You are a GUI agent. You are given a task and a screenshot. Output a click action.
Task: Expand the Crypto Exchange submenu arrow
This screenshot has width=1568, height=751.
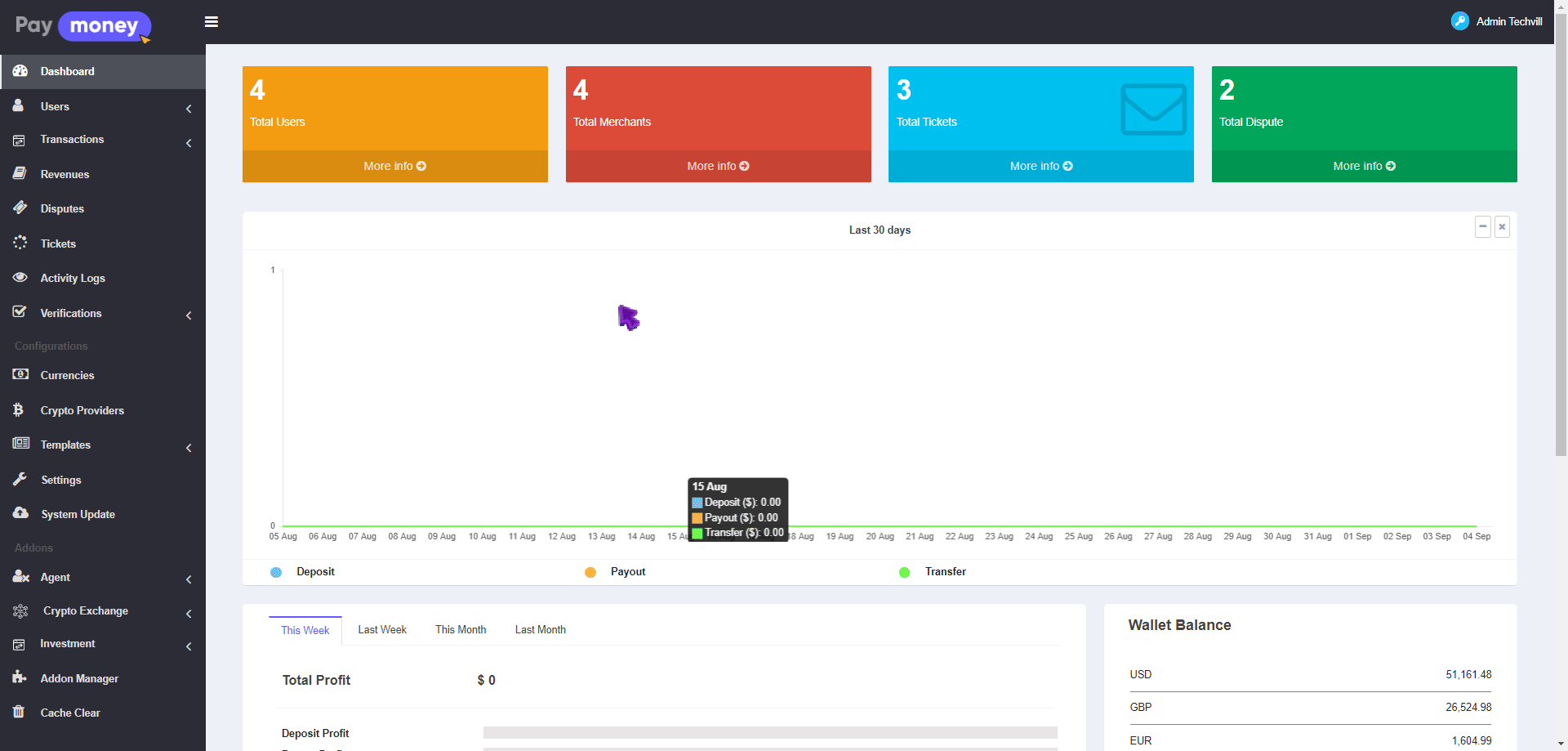click(x=189, y=613)
